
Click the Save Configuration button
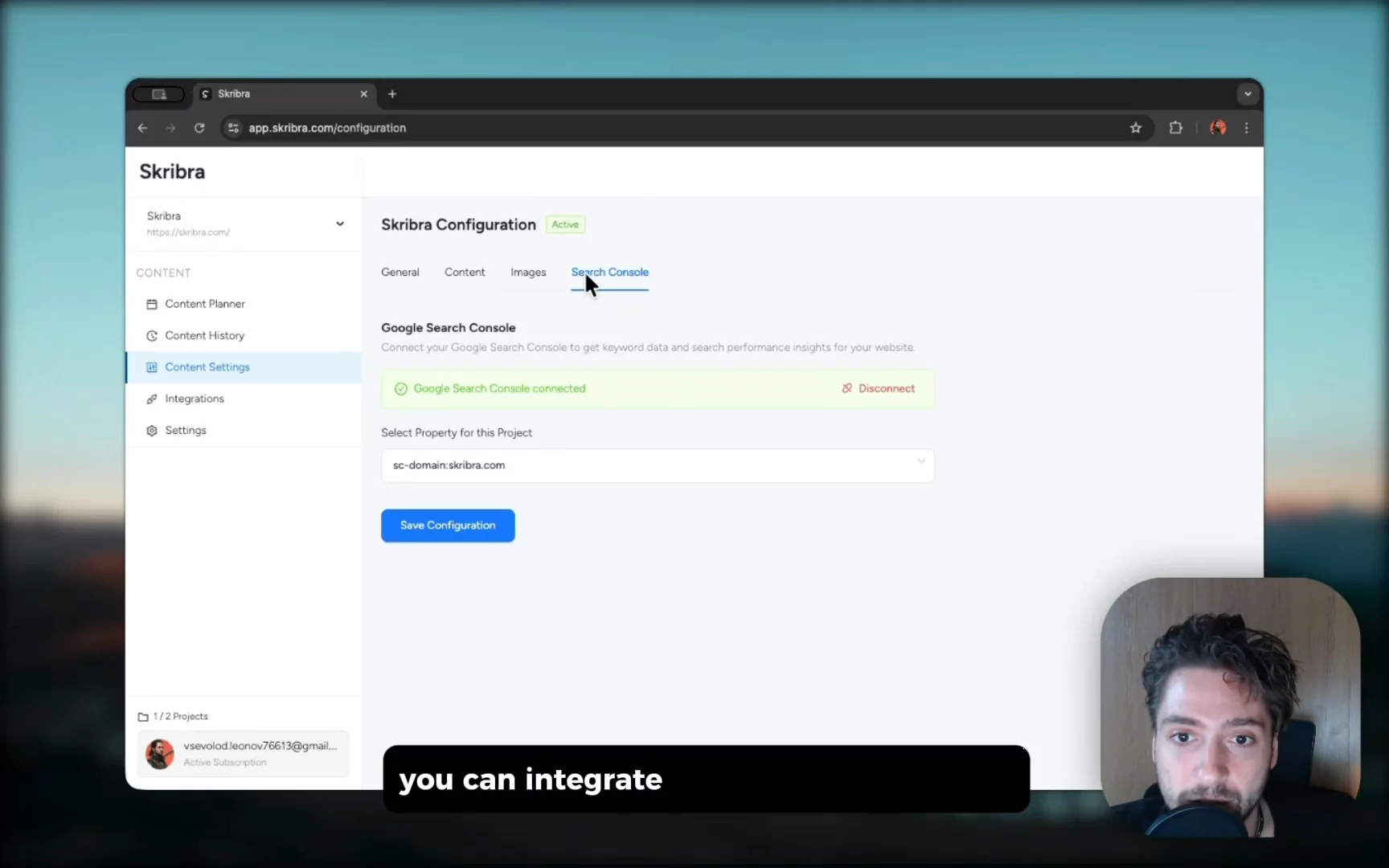[448, 526]
